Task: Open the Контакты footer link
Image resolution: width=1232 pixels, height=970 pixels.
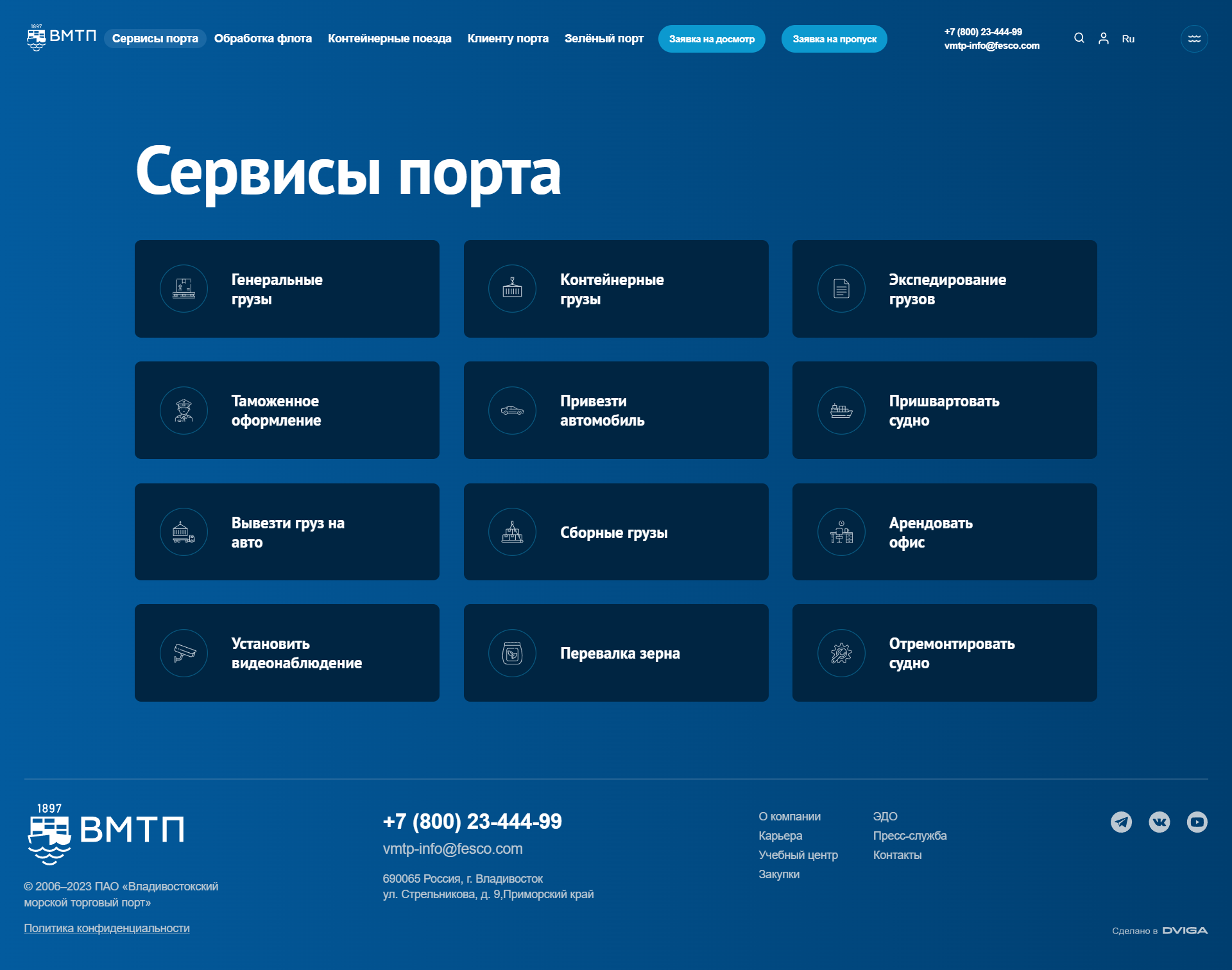Action: [x=897, y=855]
